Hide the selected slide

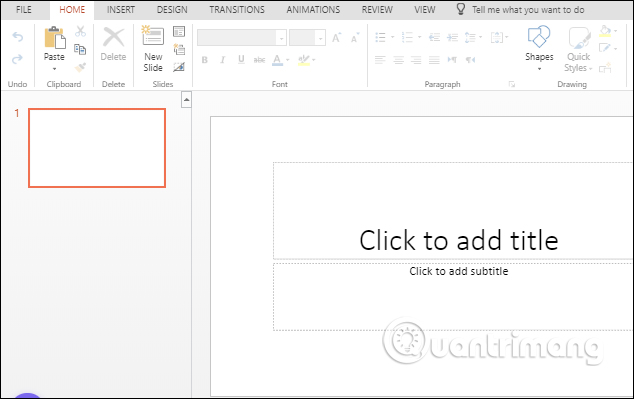click(x=179, y=67)
